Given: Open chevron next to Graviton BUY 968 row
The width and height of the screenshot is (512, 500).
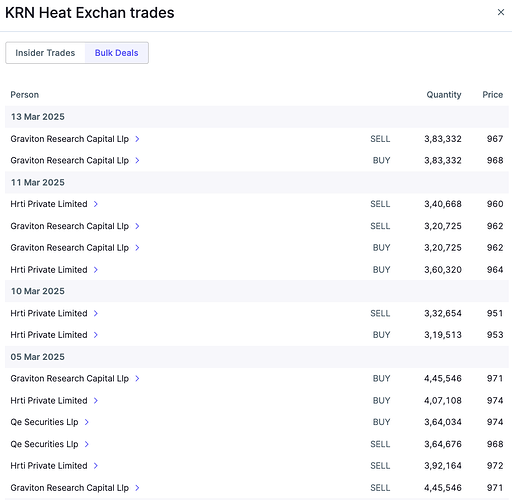Looking at the screenshot, I should [137, 160].
